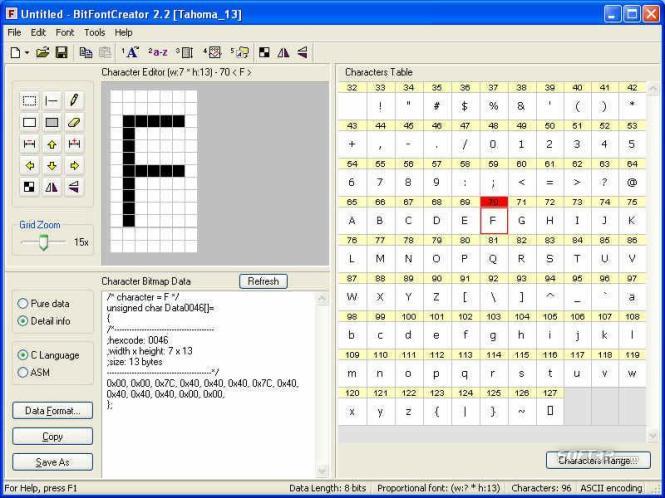
Task: Open the Tools menu
Action: coord(94,33)
